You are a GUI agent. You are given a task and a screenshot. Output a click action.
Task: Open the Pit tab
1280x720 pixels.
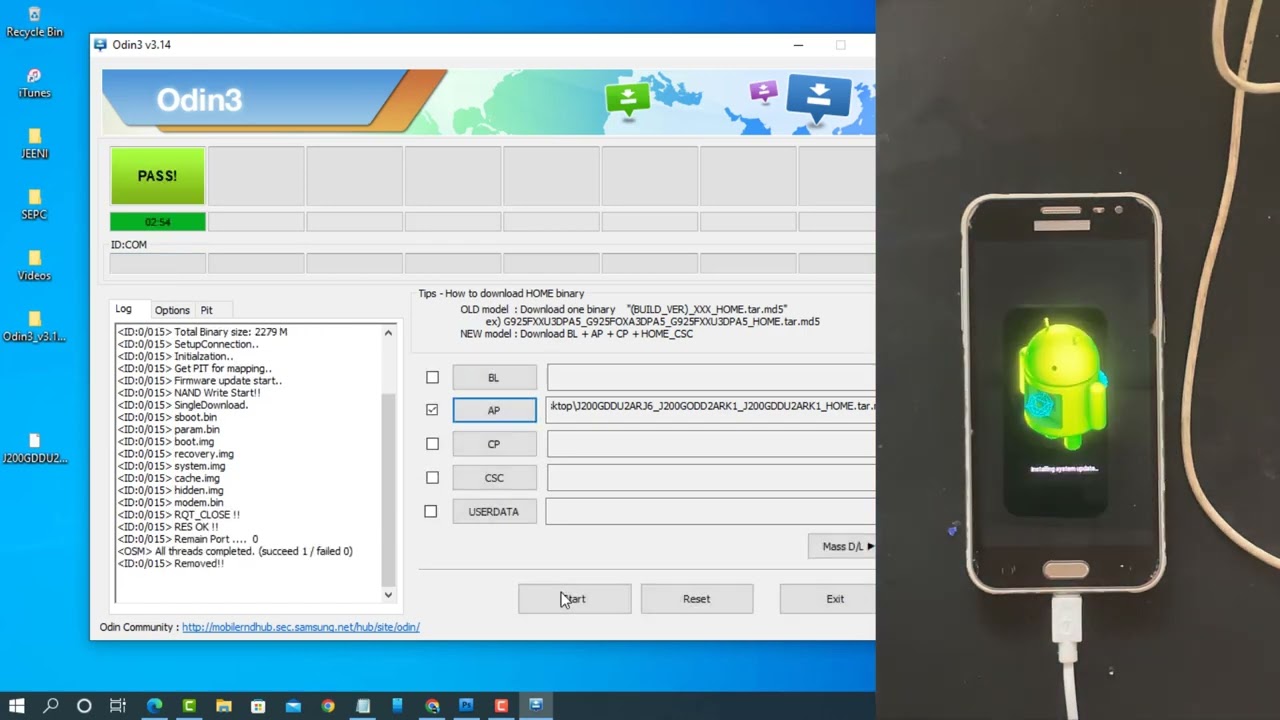click(206, 310)
